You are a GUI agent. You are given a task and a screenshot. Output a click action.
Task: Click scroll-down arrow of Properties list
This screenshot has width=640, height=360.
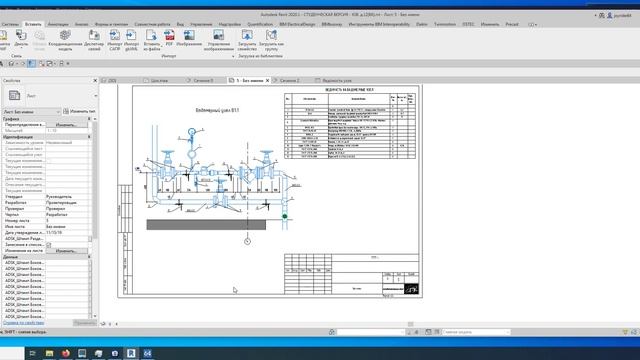click(x=95, y=316)
